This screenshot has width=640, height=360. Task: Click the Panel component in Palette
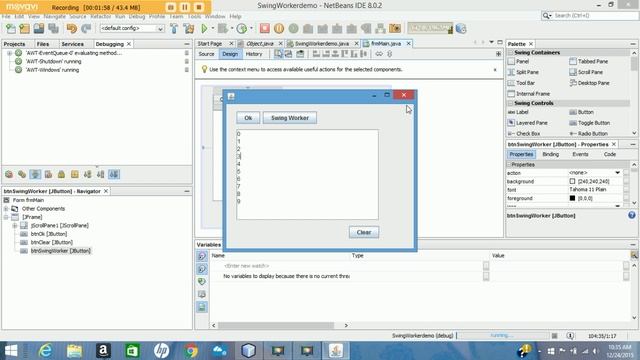[518, 61]
